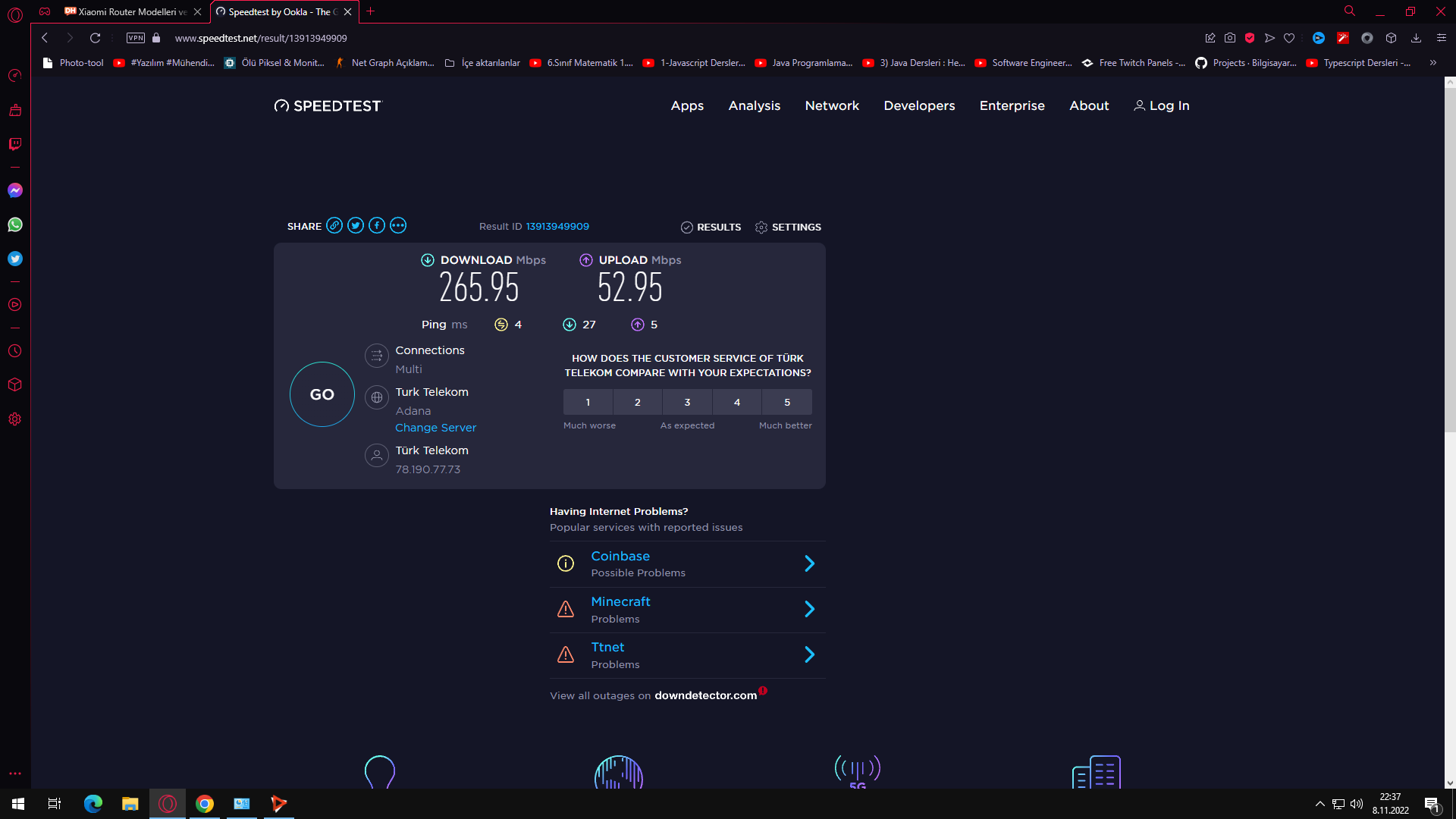The image size is (1456, 819).
Task: Open Analysis menu item
Action: click(754, 105)
